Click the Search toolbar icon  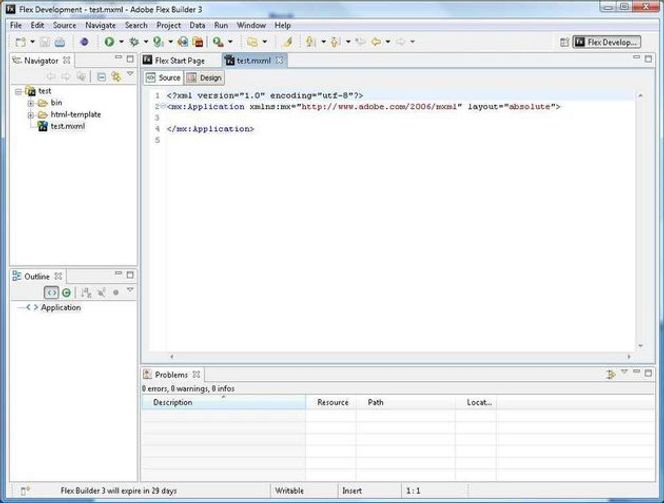218,42
